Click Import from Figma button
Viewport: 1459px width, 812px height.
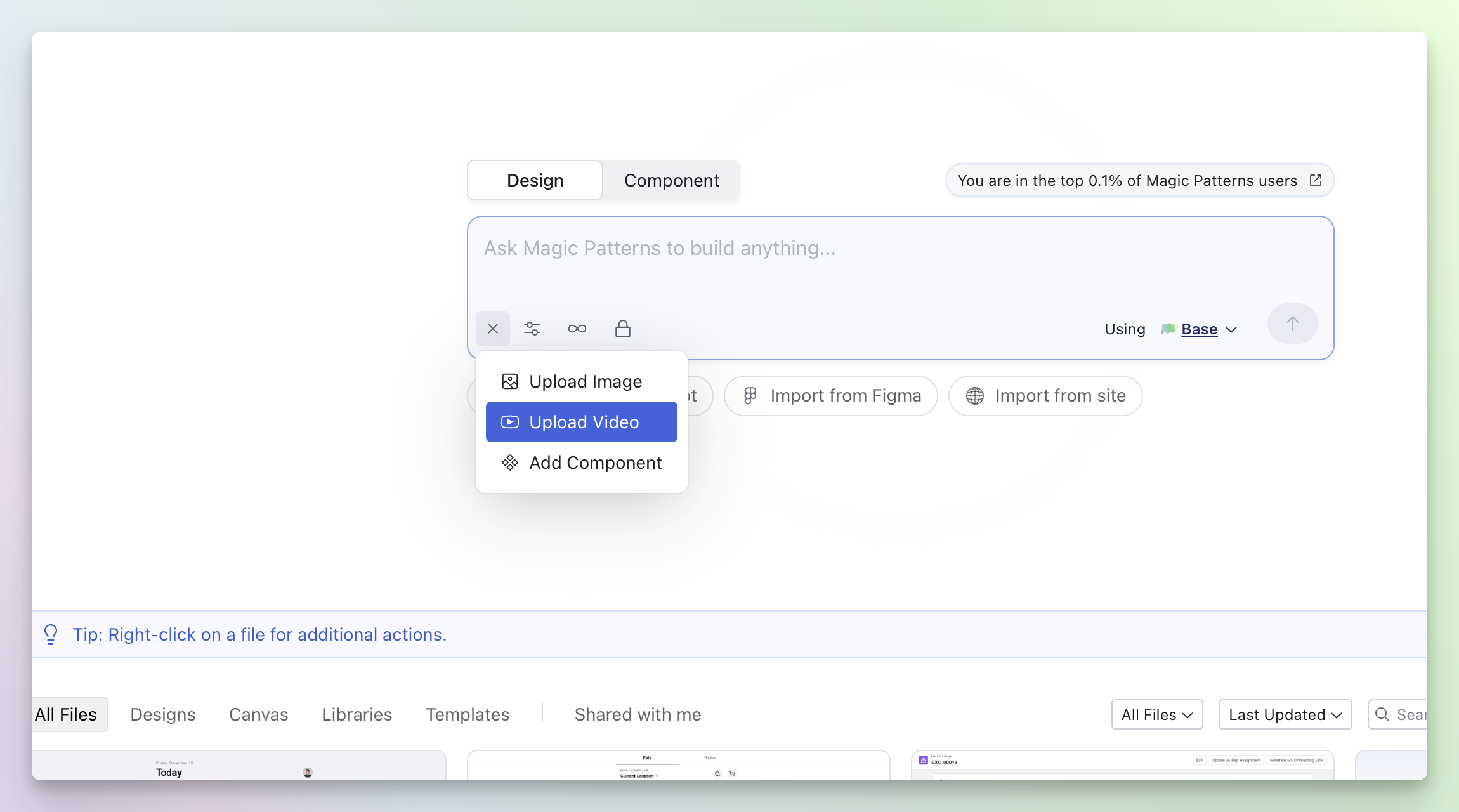831,396
